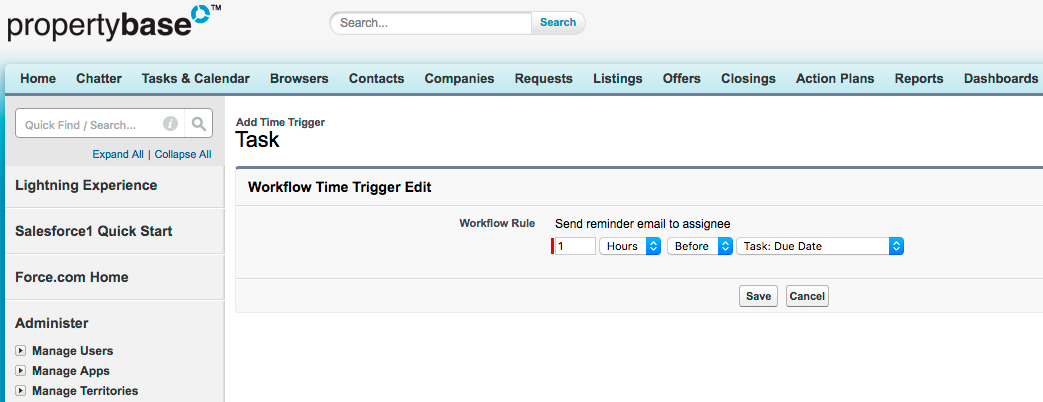Click Manage Apps in Administer
Screen dimensions: 1043x402
(71, 371)
